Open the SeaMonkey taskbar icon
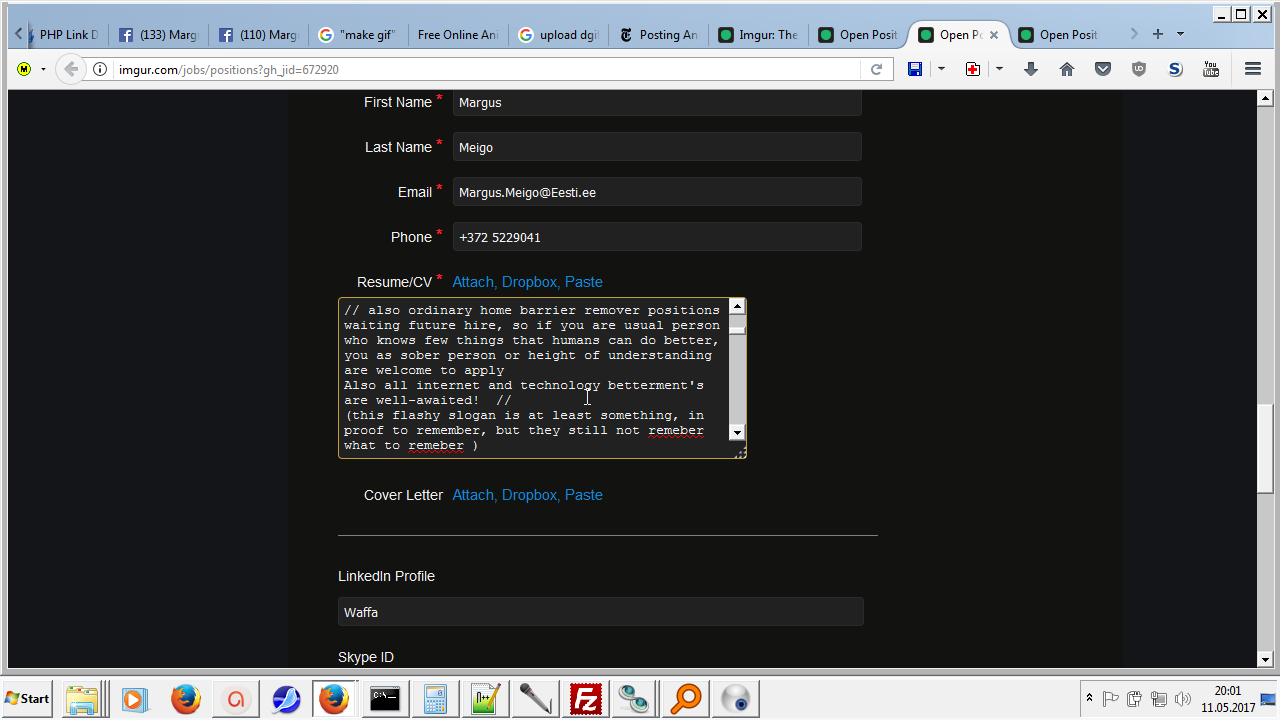1280x720 pixels. coord(286,699)
